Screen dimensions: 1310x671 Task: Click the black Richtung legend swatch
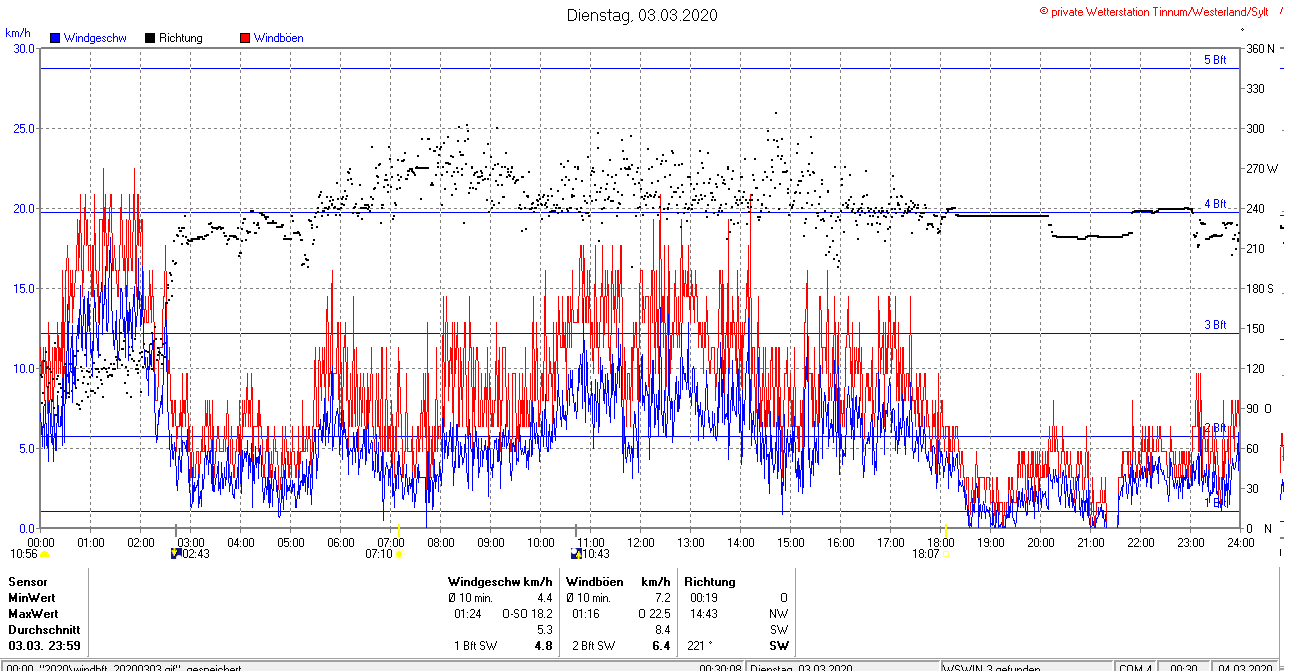click(x=150, y=38)
